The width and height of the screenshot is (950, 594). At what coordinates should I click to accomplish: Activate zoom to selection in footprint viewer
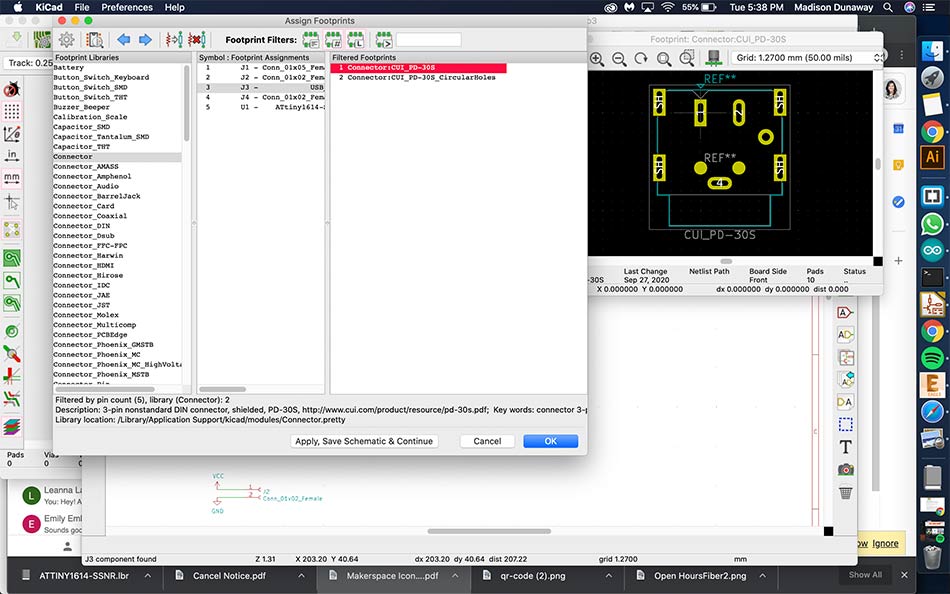point(686,59)
